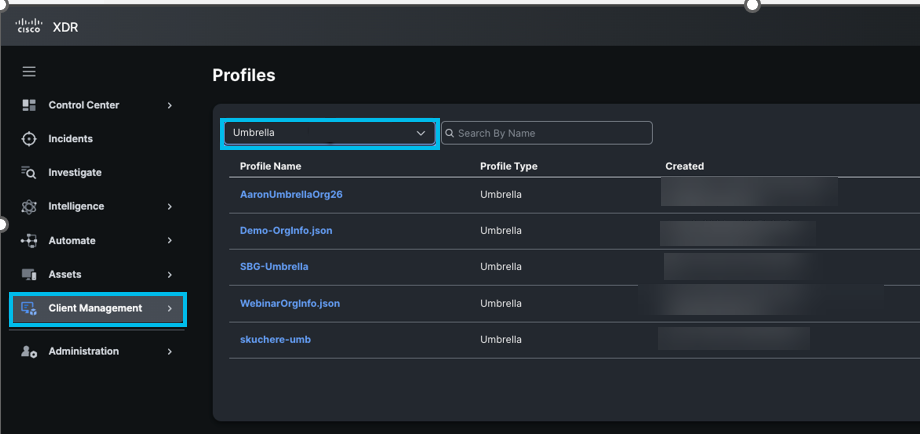This screenshot has height=434, width=920.
Task: Click the Automate workflow icon
Action: tap(29, 240)
